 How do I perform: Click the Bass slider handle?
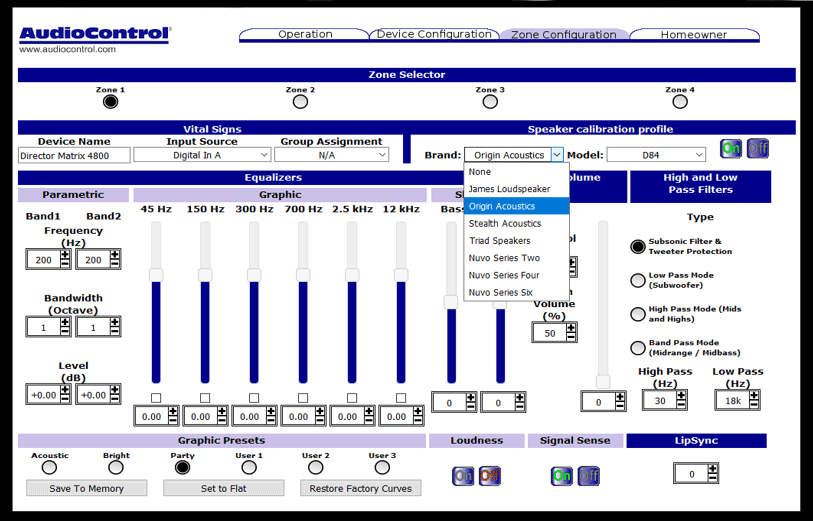(x=451, y=302)
